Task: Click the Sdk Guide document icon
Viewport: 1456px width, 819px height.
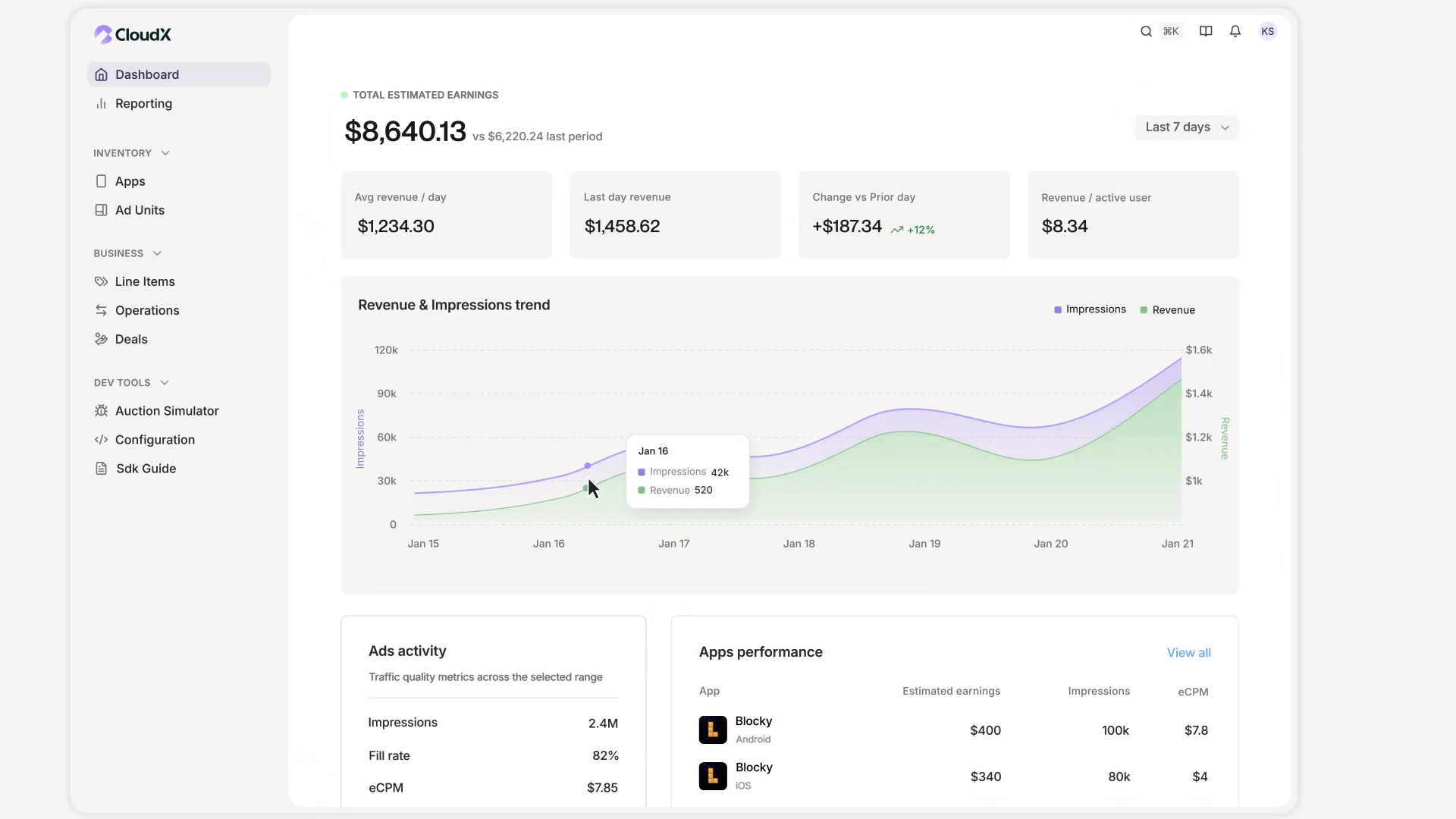Action: pyautogui.click(x=101, y=469)
